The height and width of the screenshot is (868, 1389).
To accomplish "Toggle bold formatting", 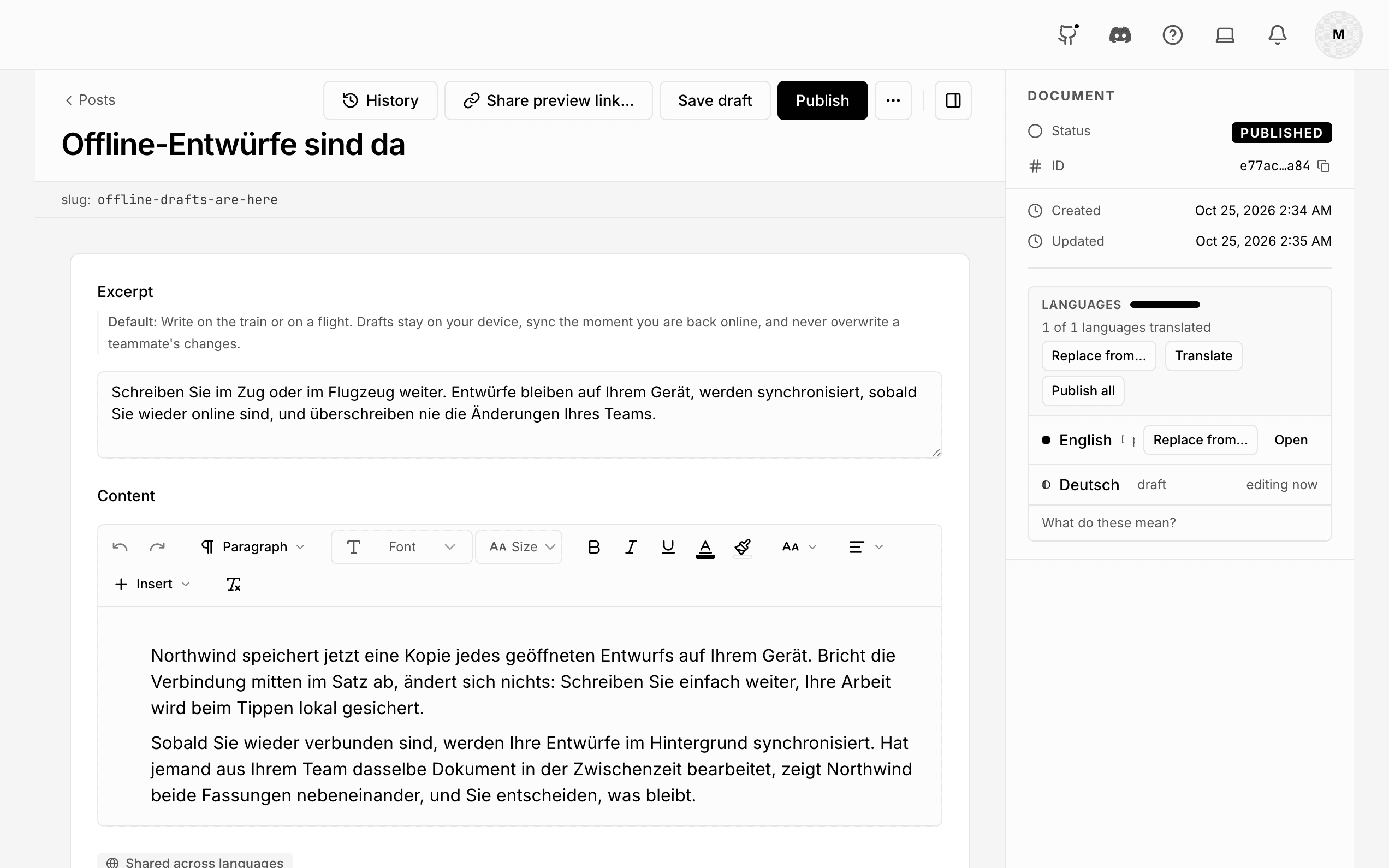I will coord(594,546).
